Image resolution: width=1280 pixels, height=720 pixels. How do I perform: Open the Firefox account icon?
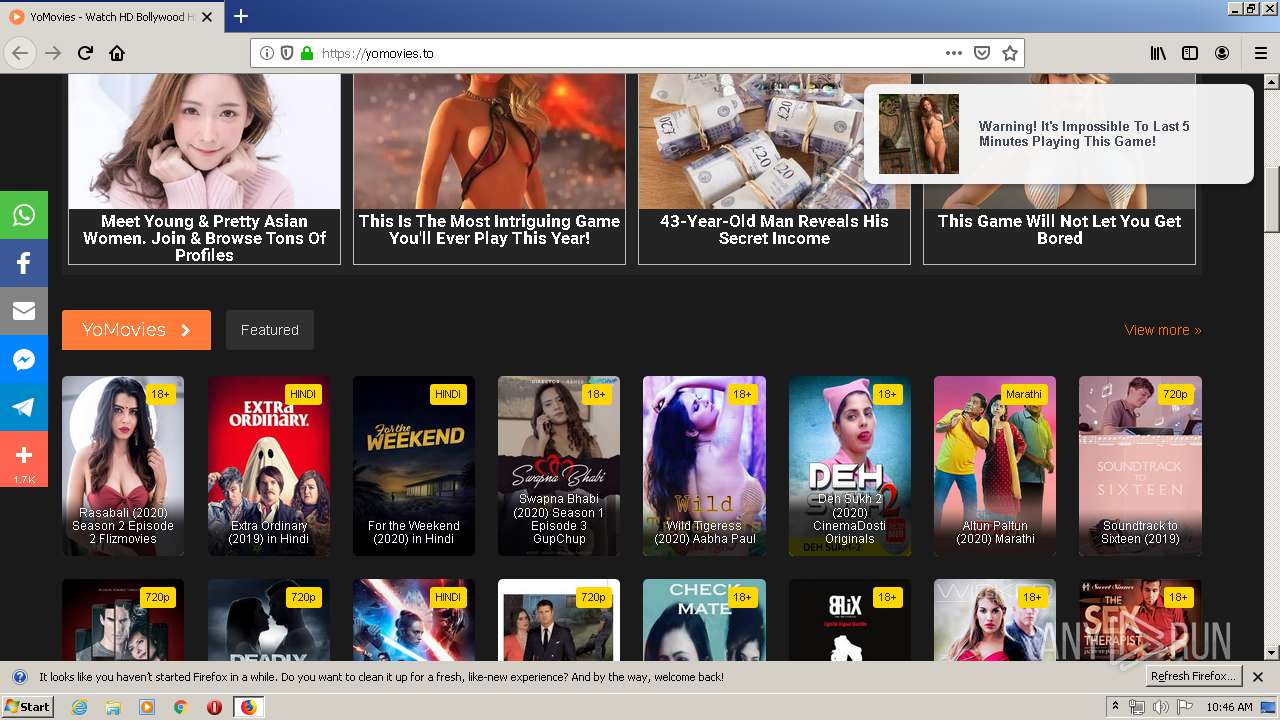(x=1222, y=53)
